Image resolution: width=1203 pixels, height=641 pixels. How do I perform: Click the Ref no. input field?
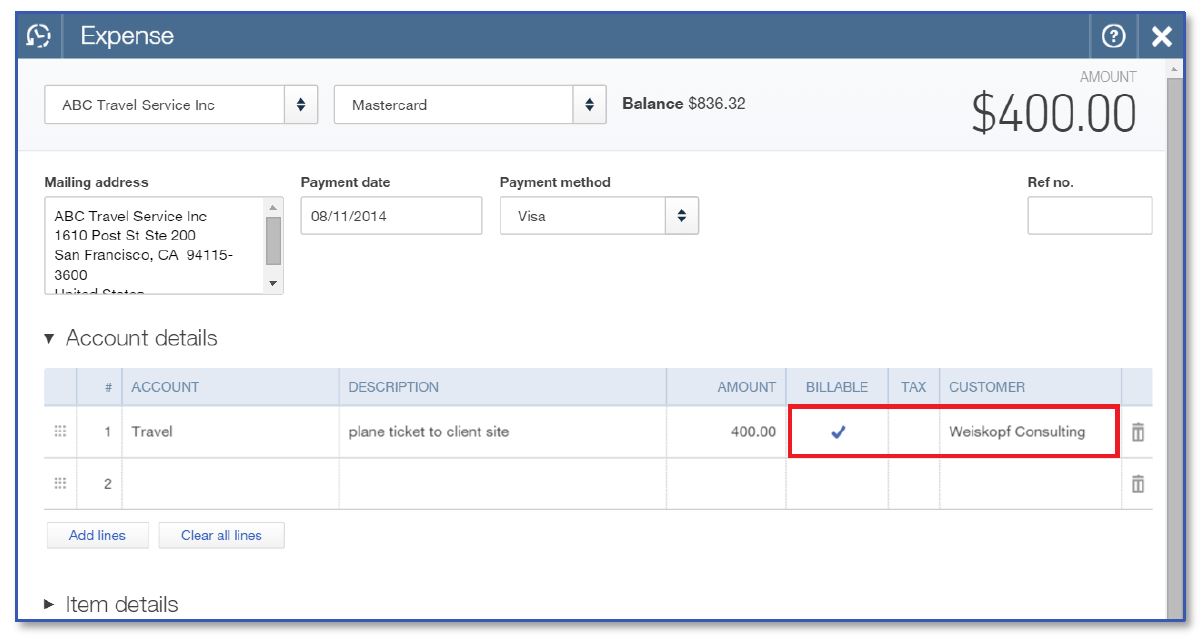(1089, 216)
